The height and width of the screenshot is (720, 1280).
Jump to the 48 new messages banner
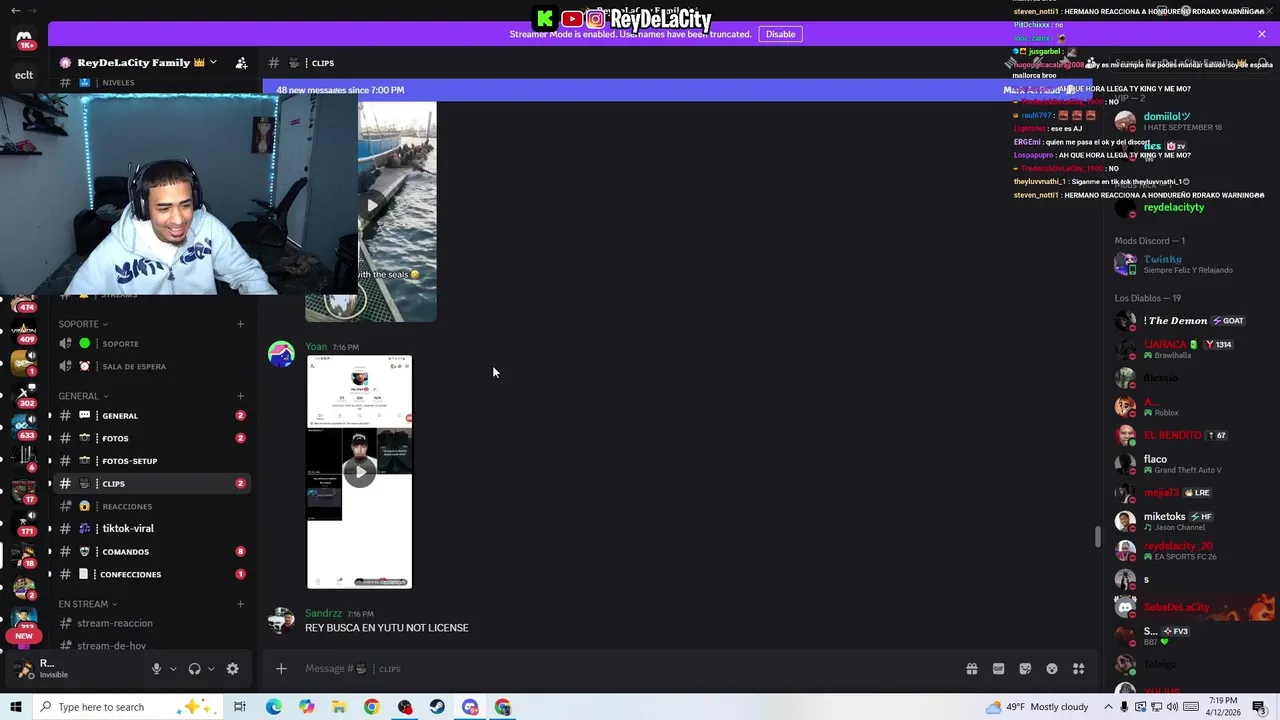pos(340,90)
